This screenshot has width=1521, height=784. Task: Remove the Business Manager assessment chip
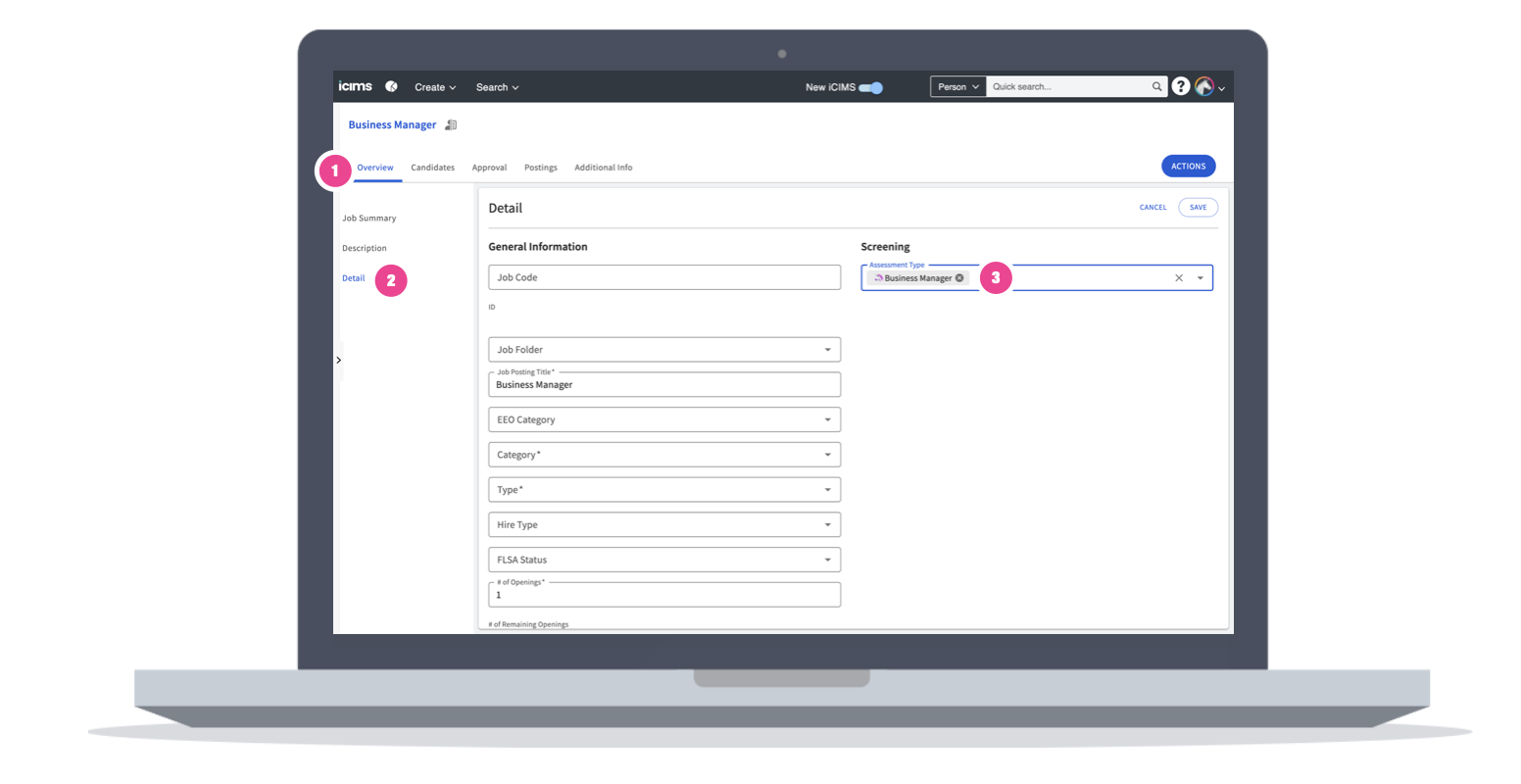(x=959, y=278)
